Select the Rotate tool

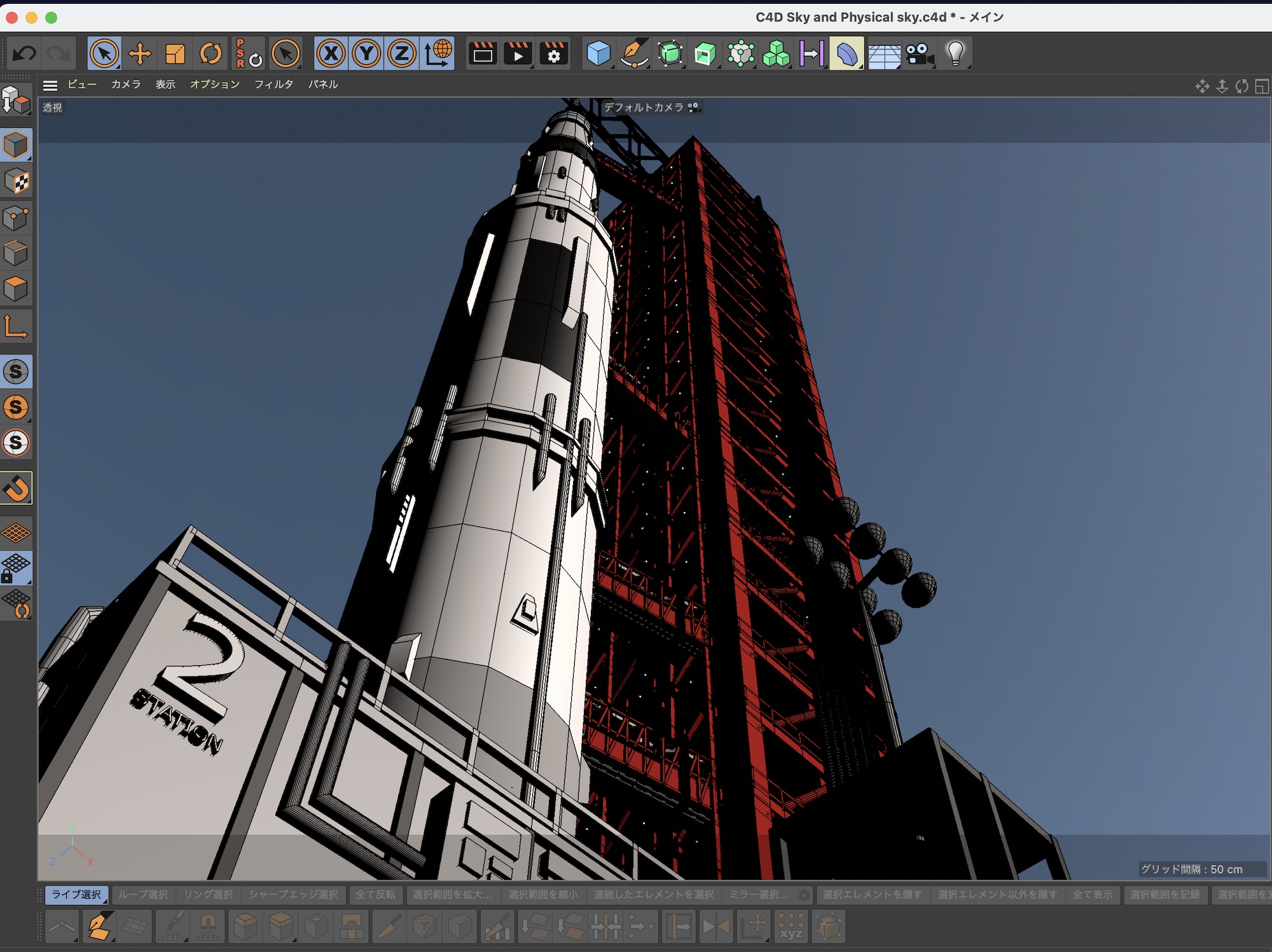pos(211,53)
